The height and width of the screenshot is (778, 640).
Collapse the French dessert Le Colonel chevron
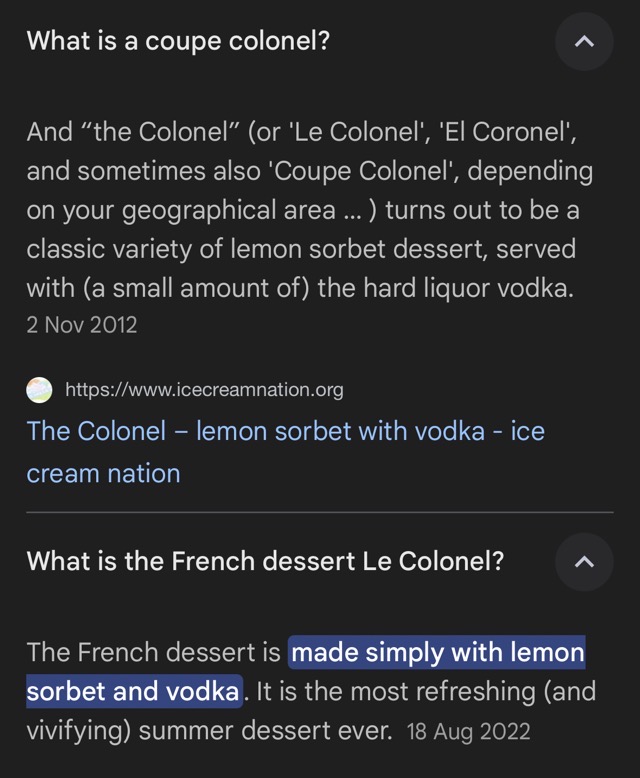(584, 561)
